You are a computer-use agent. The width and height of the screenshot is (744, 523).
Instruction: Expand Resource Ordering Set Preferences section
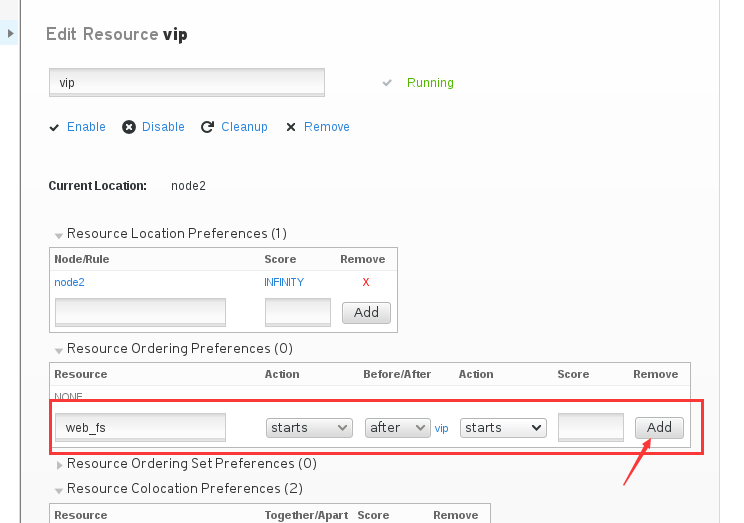tap(59, 465)
